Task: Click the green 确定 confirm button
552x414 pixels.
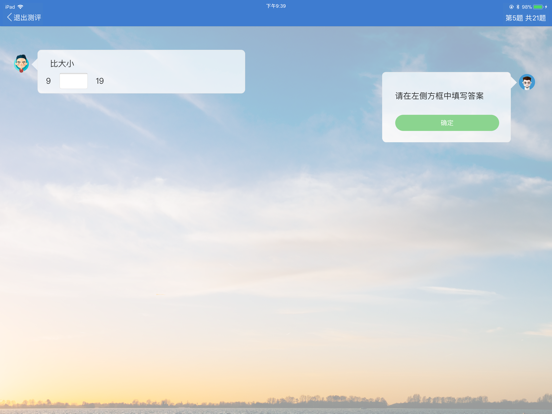Action: (x=447, y=123)
